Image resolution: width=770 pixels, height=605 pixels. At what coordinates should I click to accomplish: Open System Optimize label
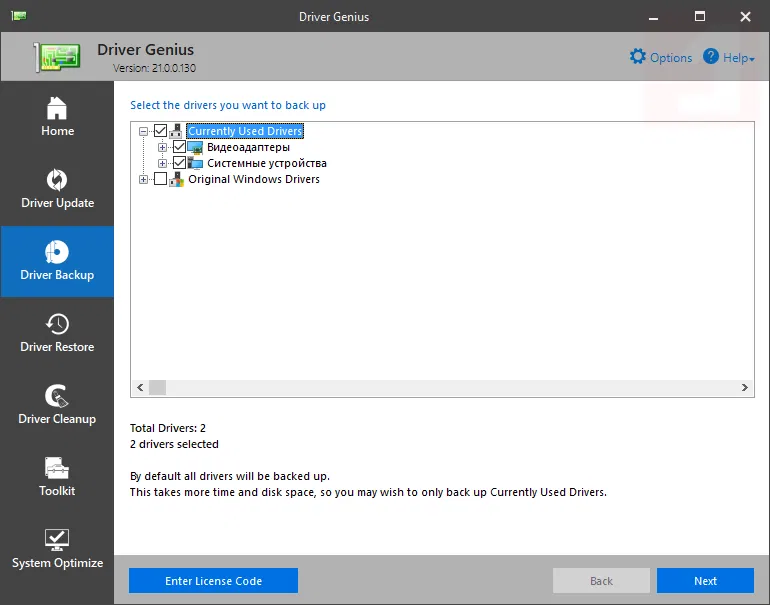(57, 563)
